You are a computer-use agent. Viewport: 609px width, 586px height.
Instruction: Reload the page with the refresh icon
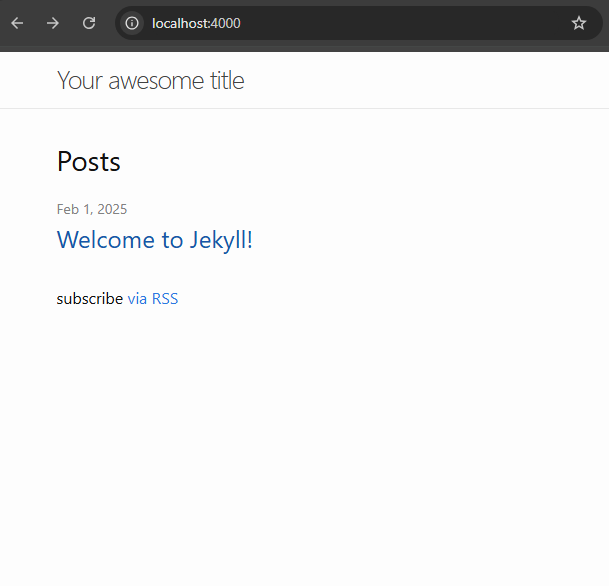pos(89,23)
